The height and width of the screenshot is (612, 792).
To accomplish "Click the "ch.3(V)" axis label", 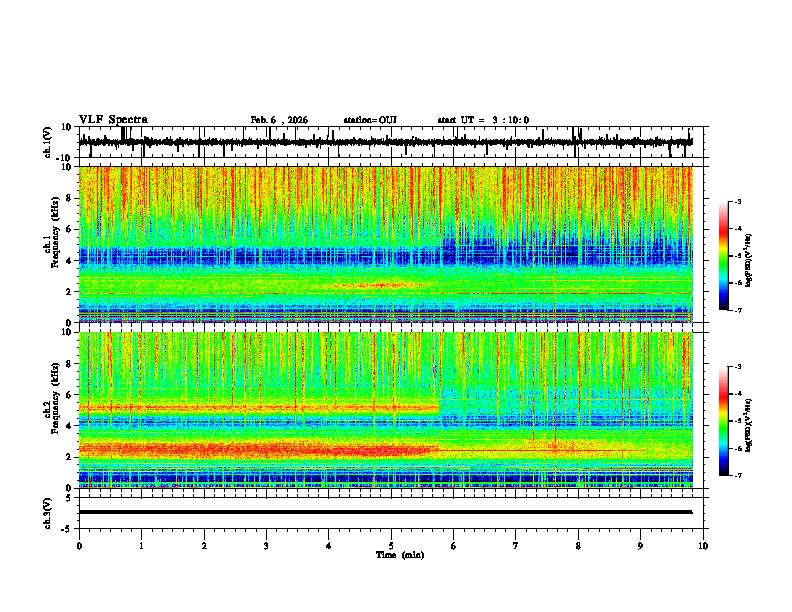I will pyautogui.click(x=48, y=513).
